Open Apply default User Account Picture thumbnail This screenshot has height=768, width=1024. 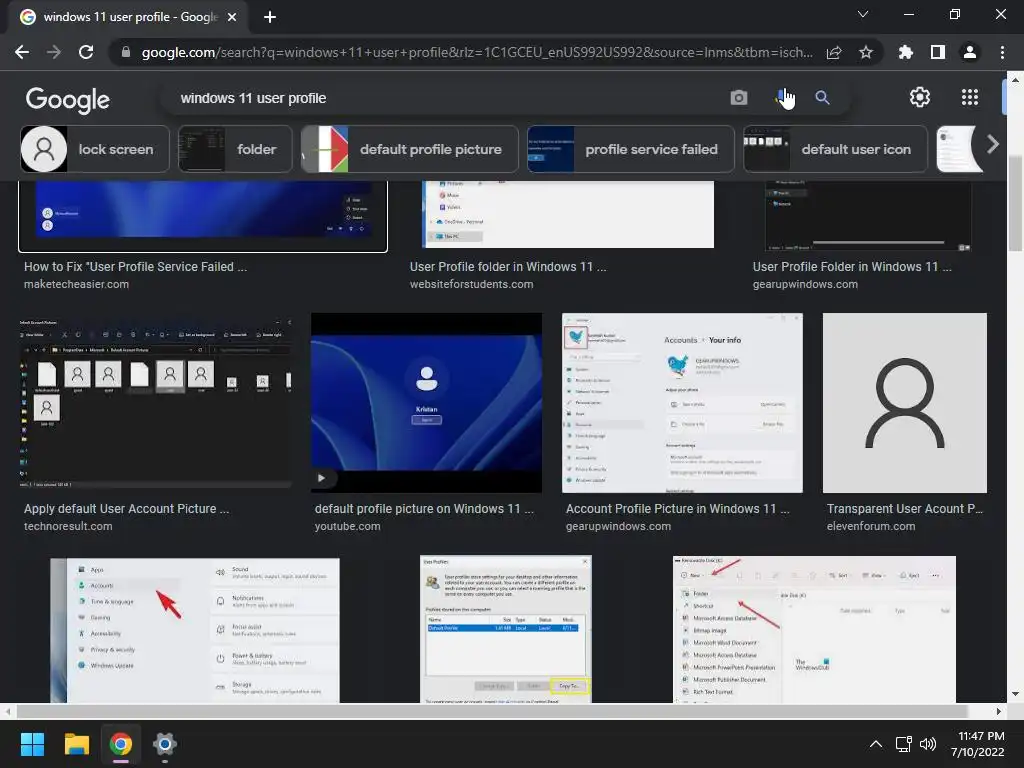click(155, 402)
